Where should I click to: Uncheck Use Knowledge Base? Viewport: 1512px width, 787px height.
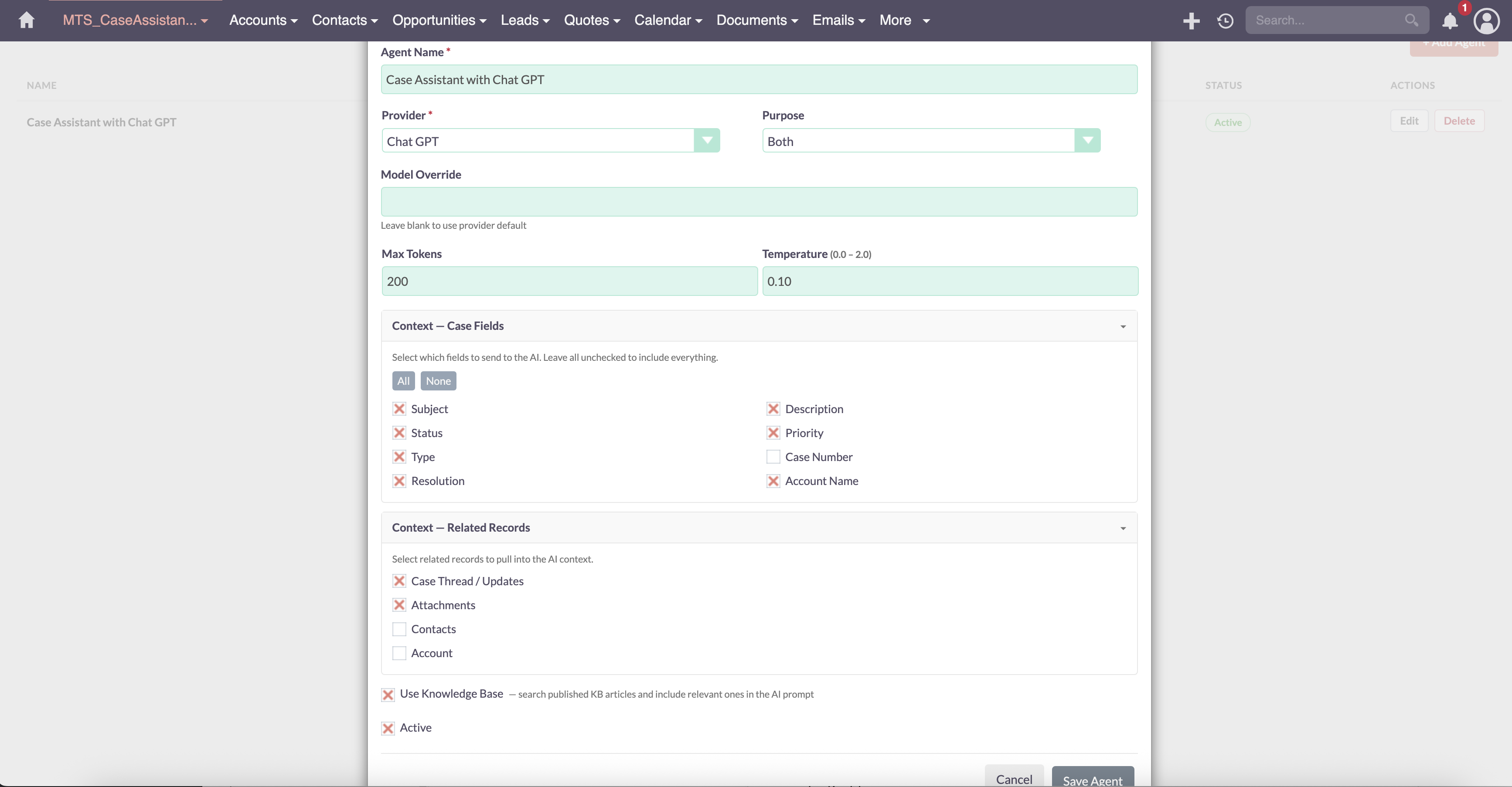tap(388, 695)
